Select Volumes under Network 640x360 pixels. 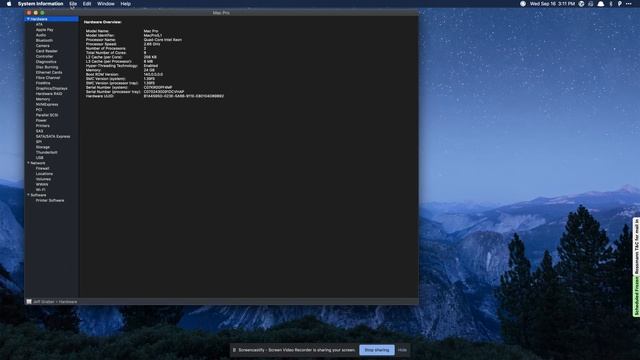coord(43,179)
